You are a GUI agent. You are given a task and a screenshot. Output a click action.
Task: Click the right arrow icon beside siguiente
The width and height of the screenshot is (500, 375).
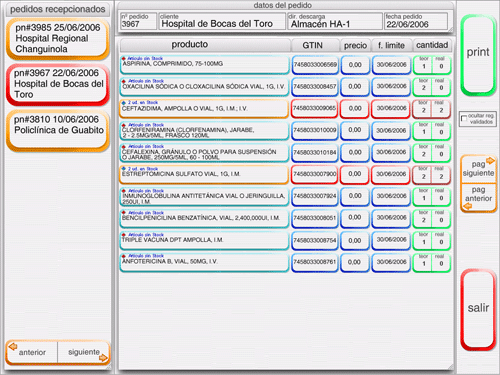coord(103,358)
